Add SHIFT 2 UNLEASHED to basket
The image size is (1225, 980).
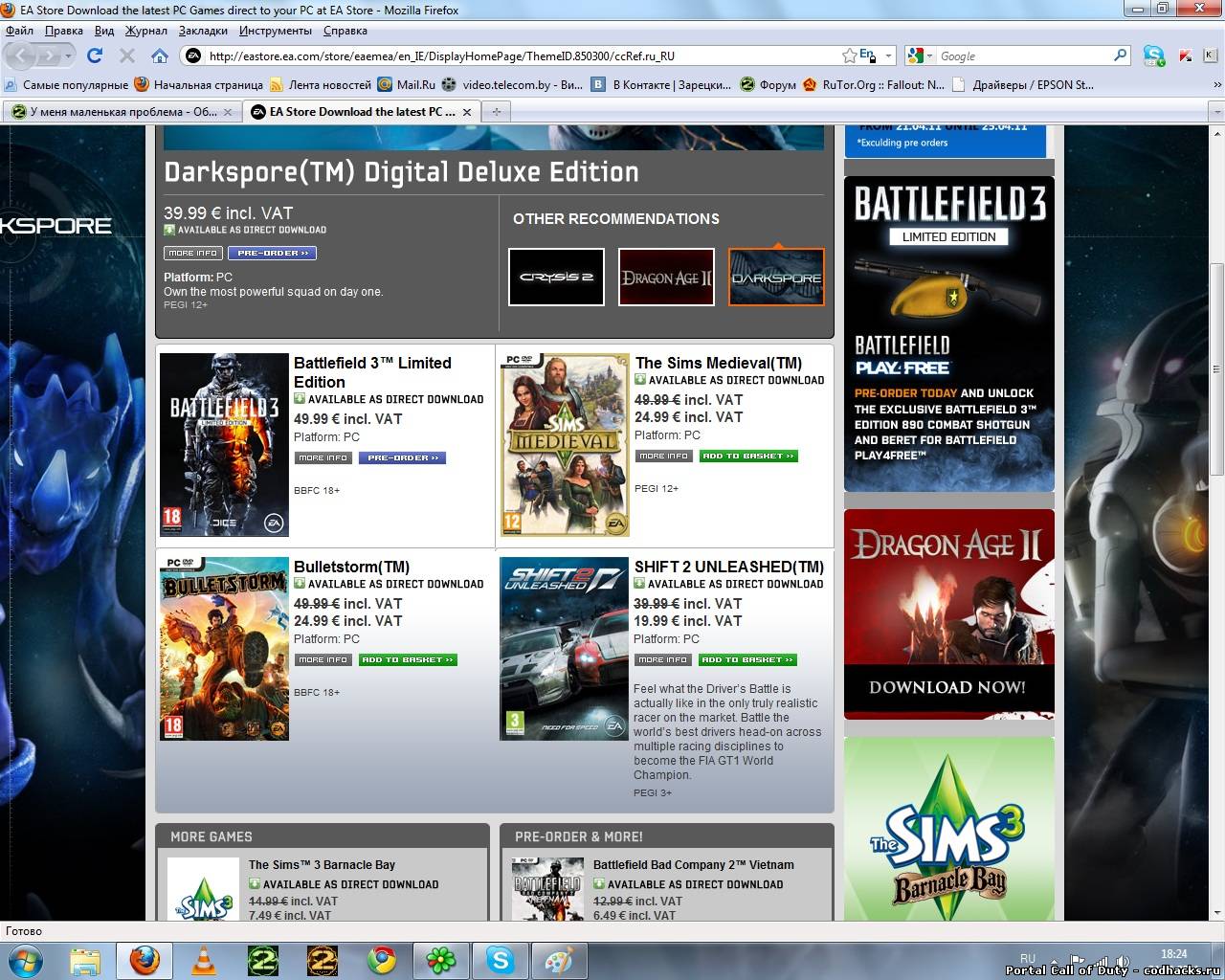click(747, 659)
